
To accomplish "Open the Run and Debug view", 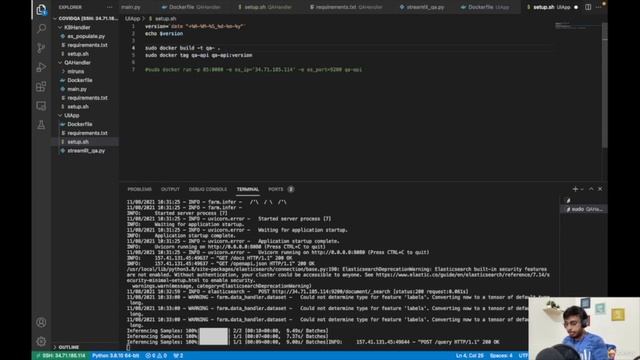I will [41, 67].
